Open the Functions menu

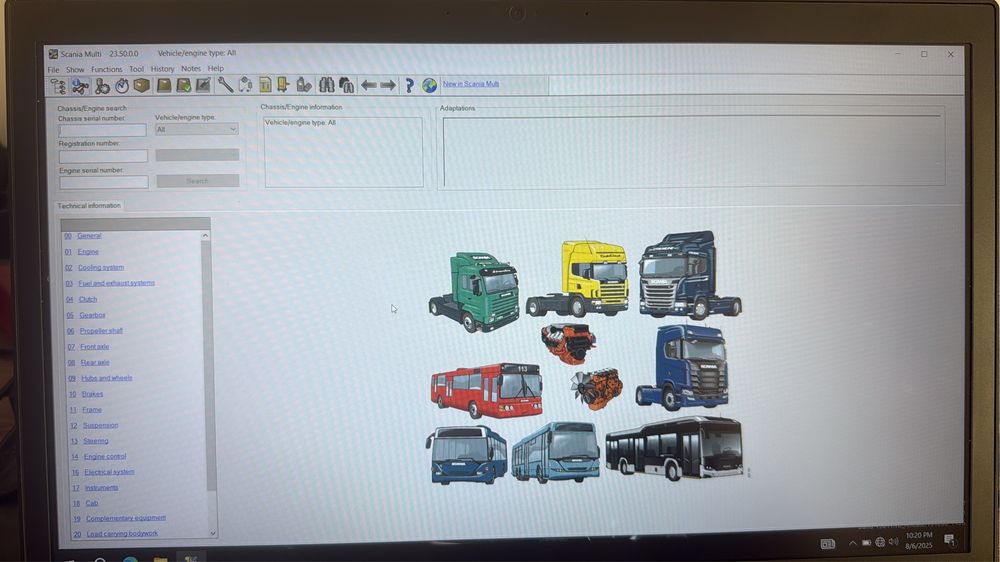click(107, 69)
